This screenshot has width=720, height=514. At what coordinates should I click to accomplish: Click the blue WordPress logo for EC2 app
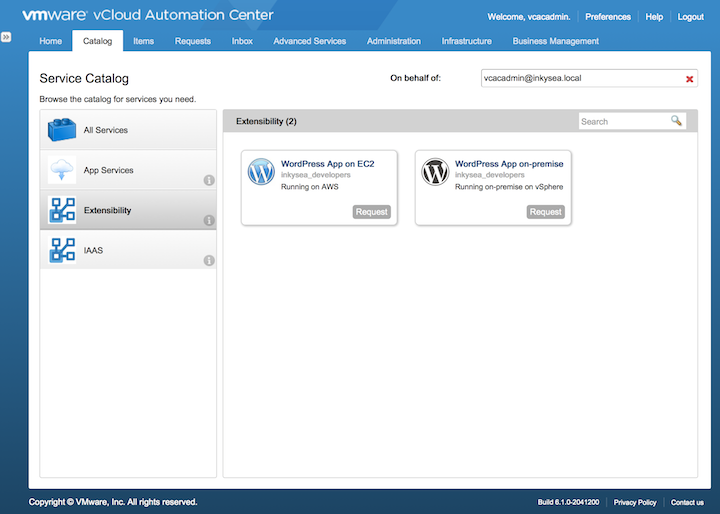pyautogui.click(x=261, y=172)
